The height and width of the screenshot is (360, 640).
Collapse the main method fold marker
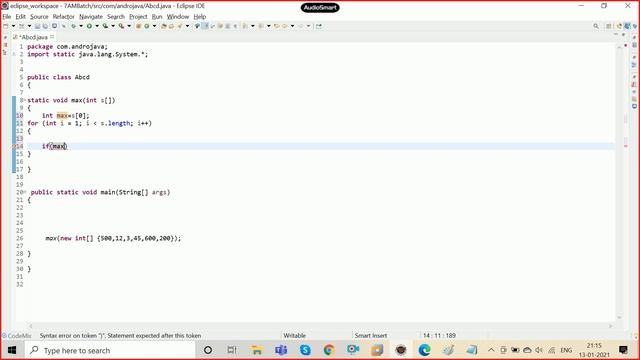pyautogui.click(x=25, y=192)
